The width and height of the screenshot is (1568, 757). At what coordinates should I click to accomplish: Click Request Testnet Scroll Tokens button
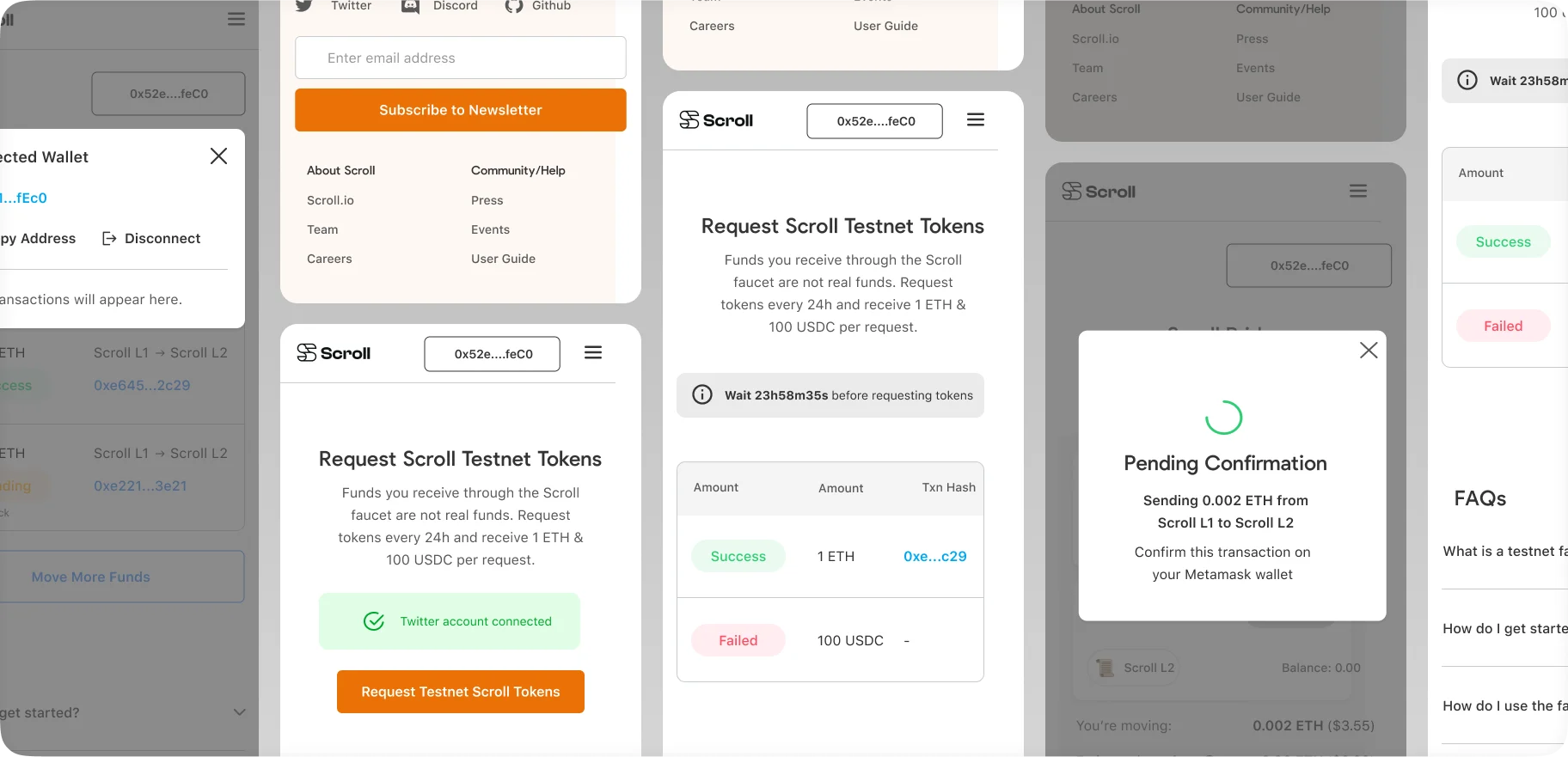460,692
